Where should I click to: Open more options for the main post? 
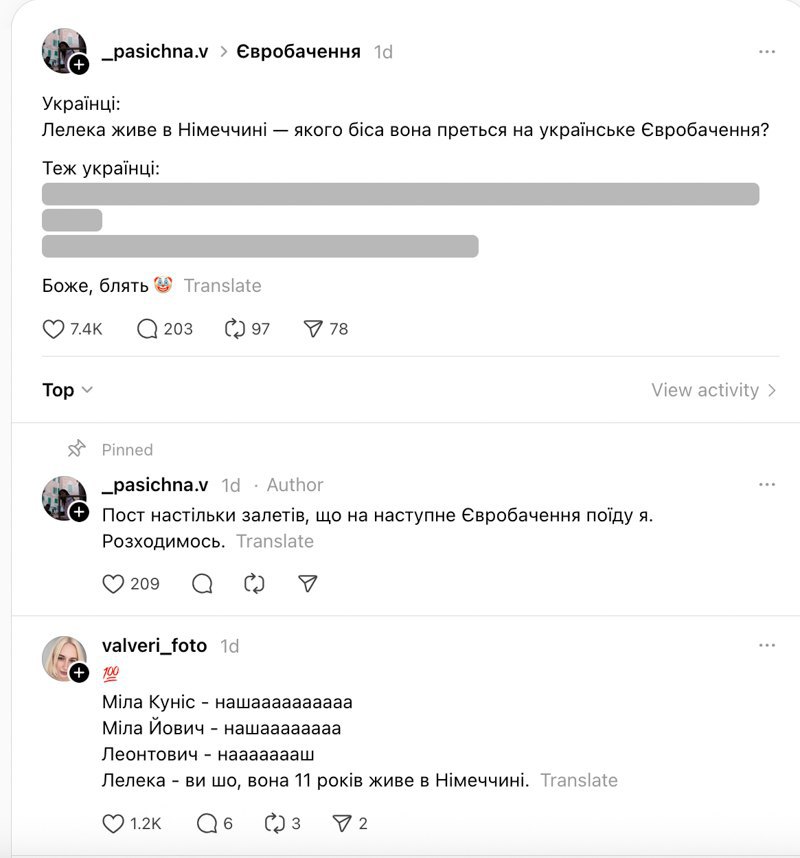click(767, 51)
